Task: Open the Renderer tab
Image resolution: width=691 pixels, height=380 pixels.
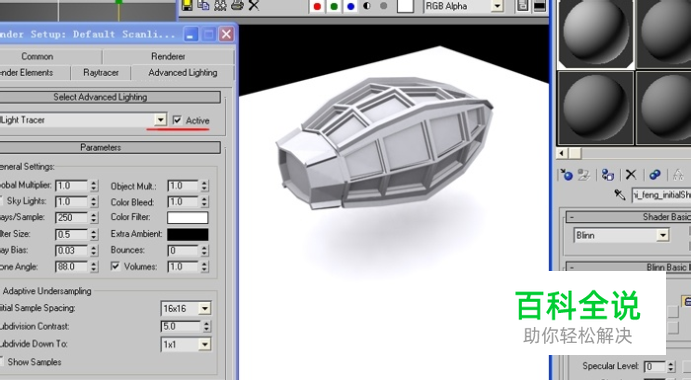Action: click(168, 56)
